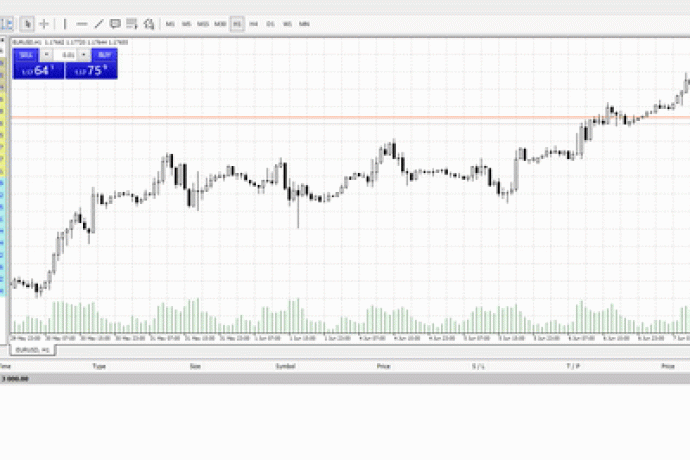Click the BUY one-click trading button

click(104, 55)
